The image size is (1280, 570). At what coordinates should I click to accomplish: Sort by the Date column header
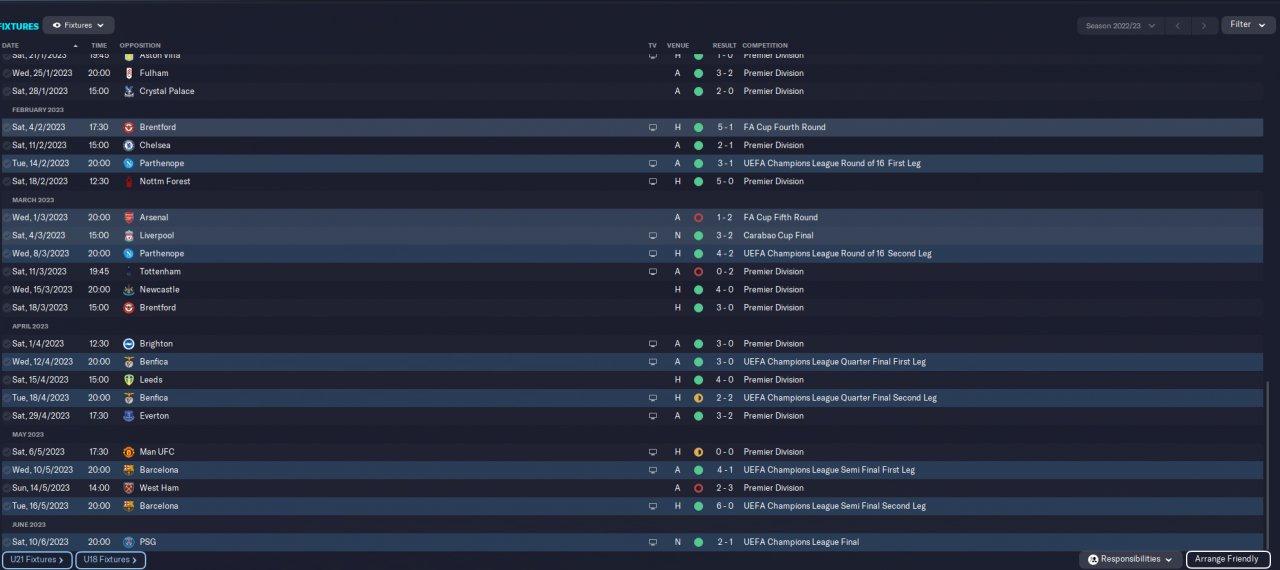pos(10,45)
